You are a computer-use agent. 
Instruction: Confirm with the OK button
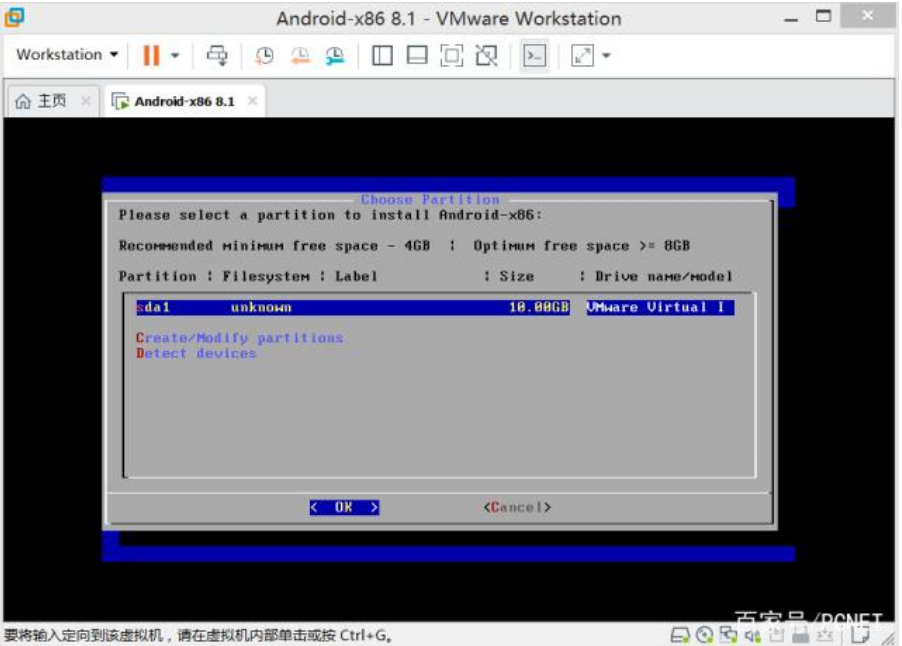[x=344, y=507]
